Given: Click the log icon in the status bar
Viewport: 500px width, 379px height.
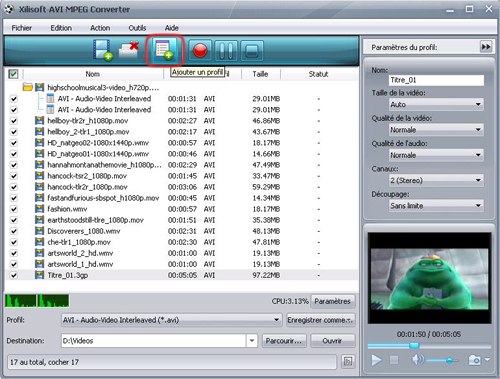Looking at the screenshot, I should [x=348, y=361].
